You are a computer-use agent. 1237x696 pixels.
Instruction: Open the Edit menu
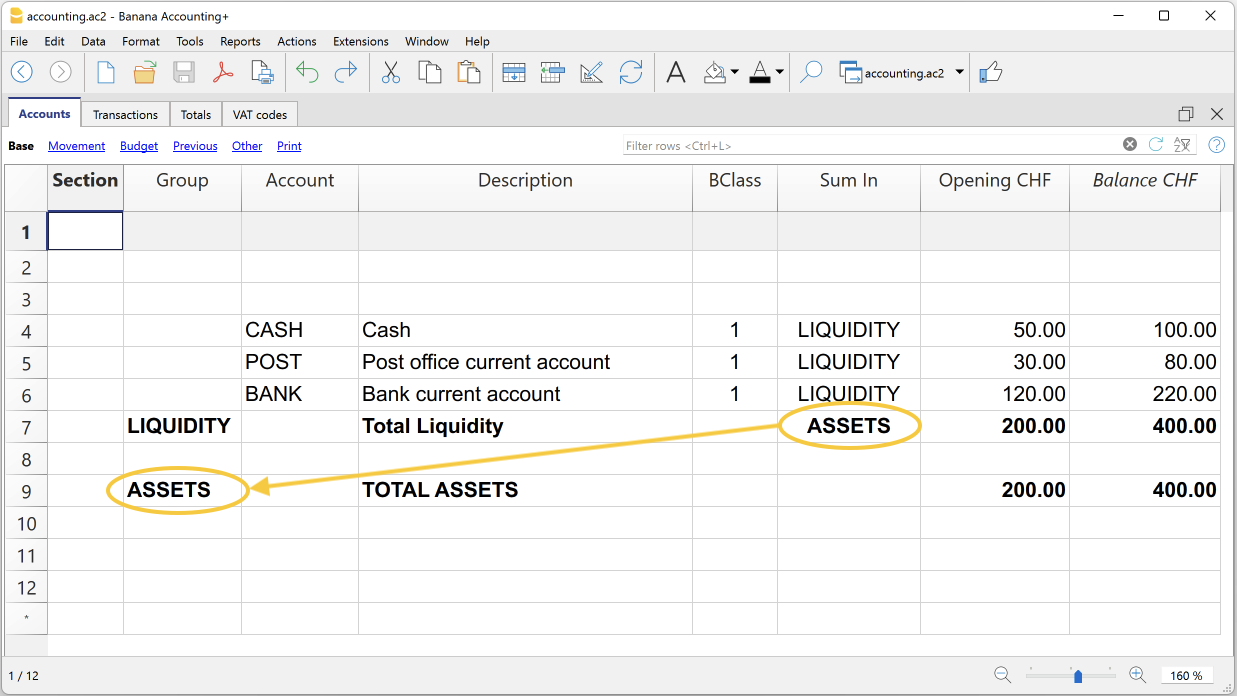coord(54,41)
